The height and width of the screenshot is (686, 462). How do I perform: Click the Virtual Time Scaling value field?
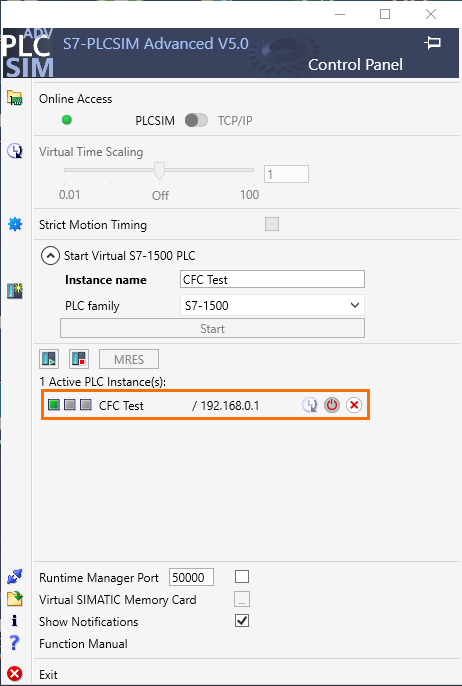click(x=286, y=174)
